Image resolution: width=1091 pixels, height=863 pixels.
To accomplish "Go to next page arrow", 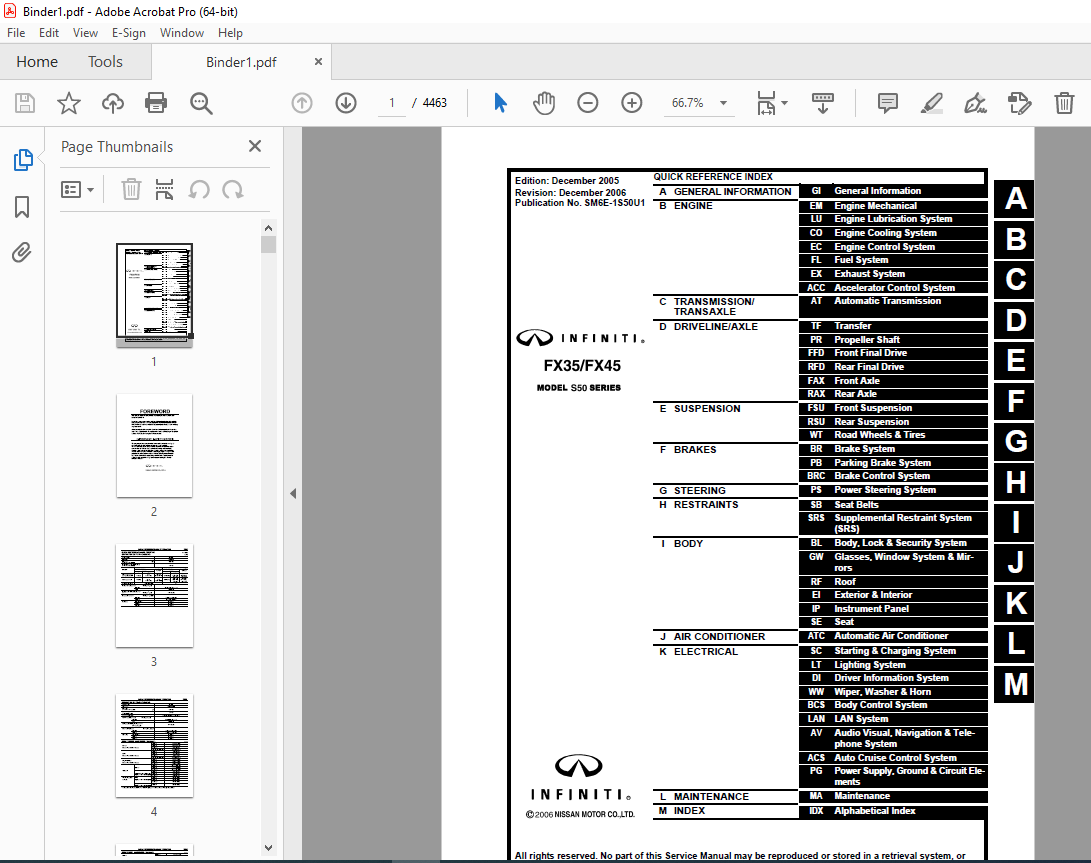I will tap(346, 103).
